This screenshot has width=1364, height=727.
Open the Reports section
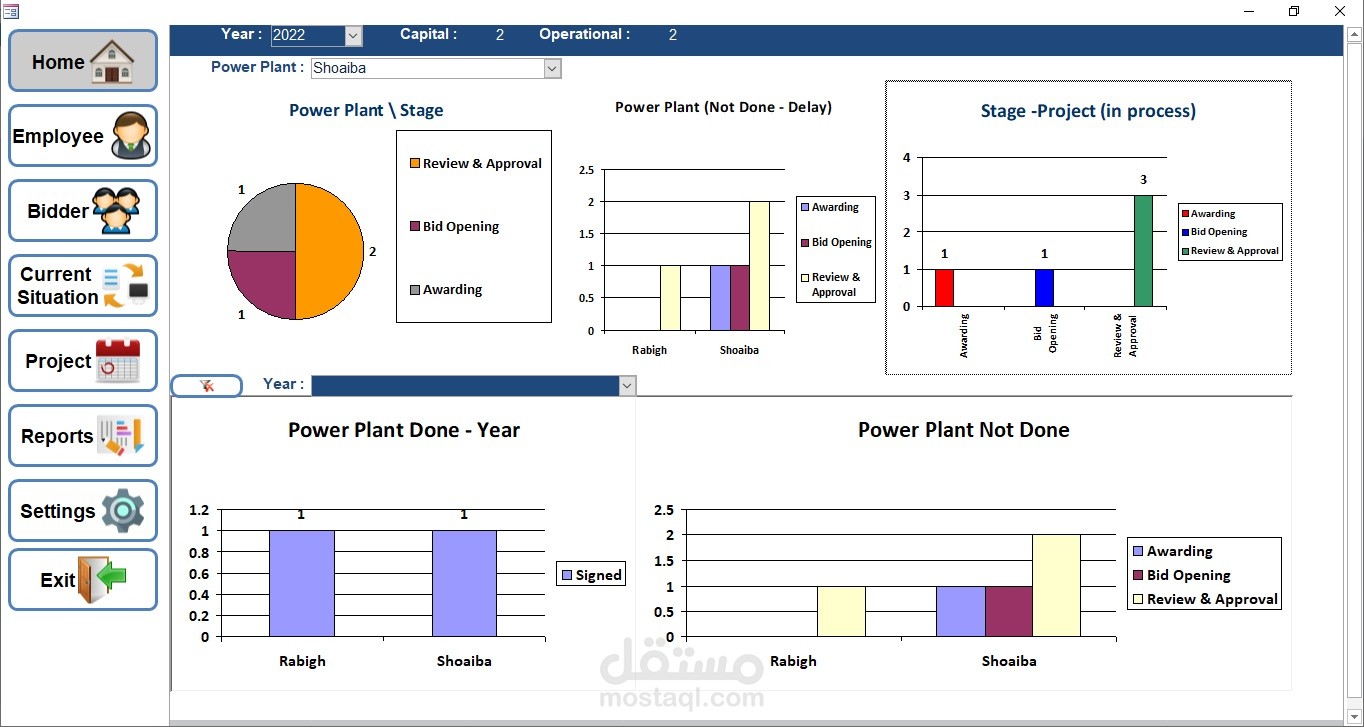click(x=83, y=436)
